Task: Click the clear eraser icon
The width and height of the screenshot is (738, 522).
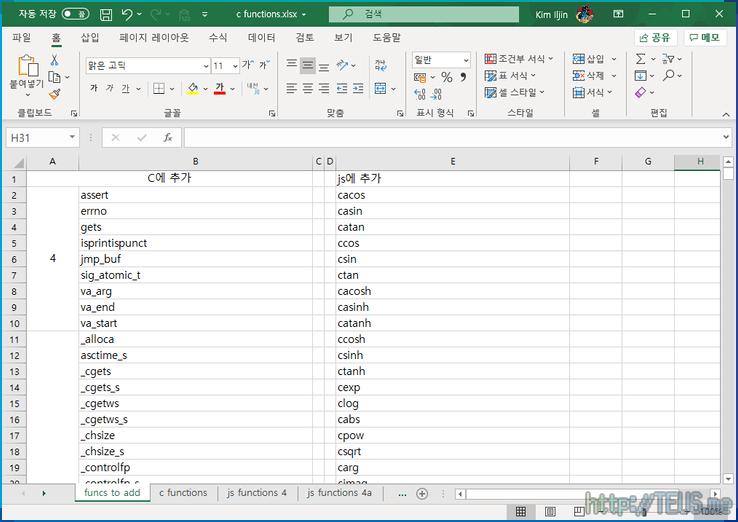Action: pos(641,92)
